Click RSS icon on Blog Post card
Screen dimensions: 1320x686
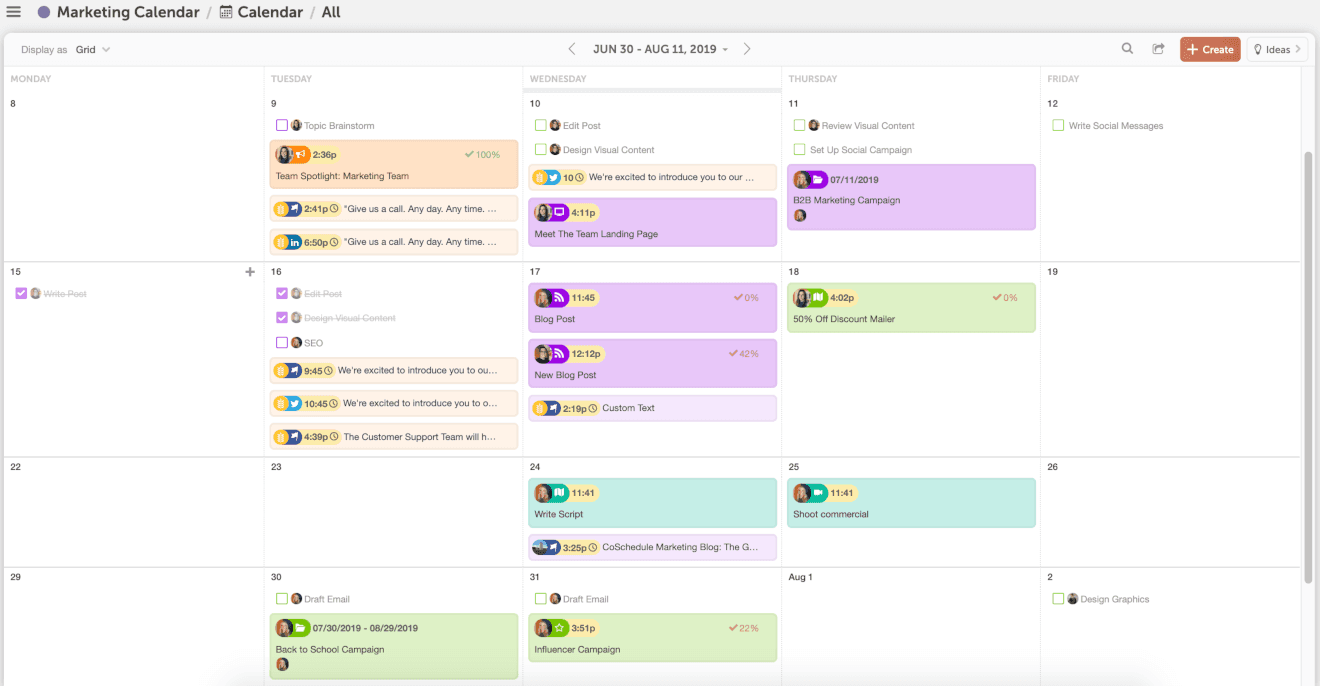560,298
